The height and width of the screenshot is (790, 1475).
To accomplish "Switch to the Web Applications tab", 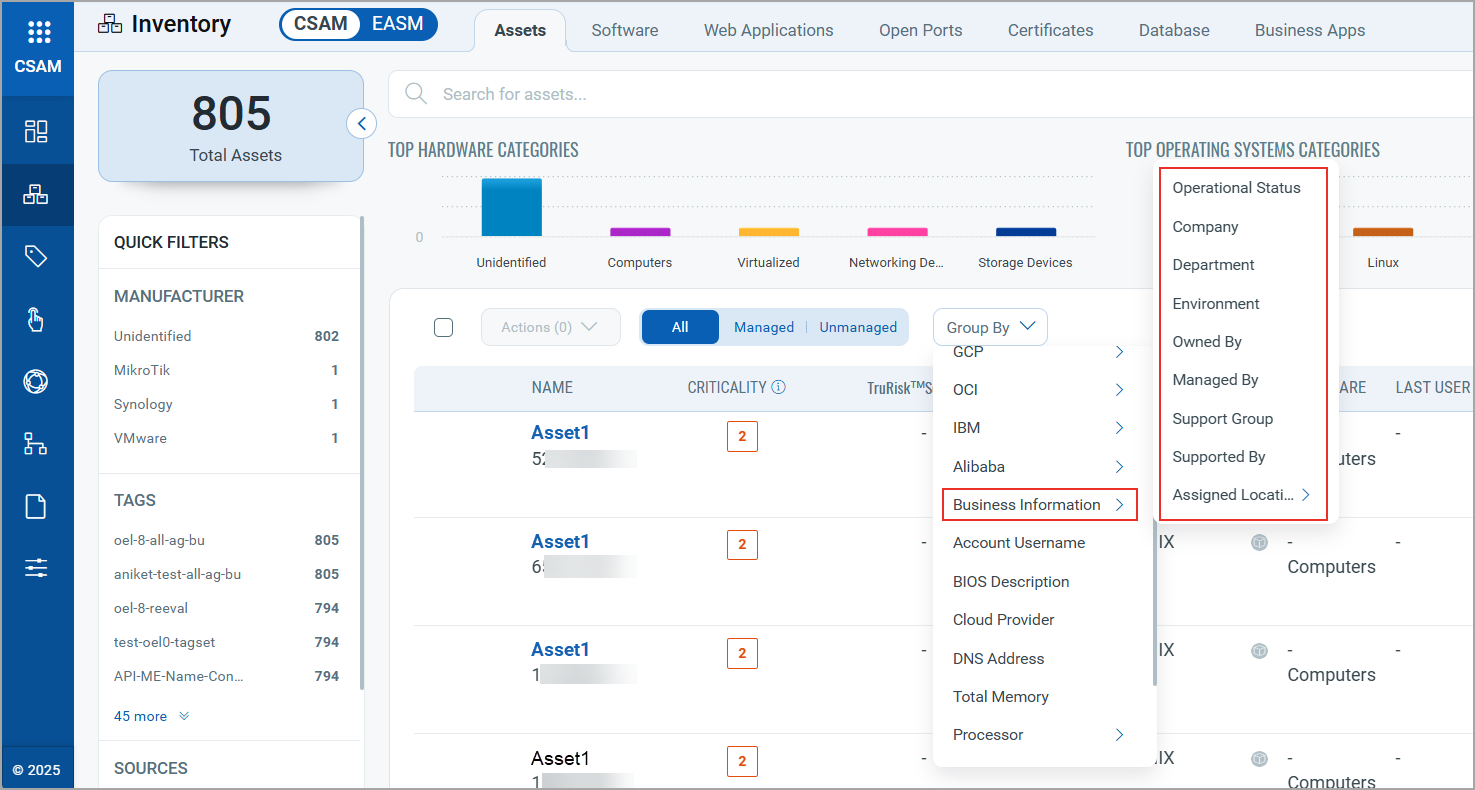I will [768, 30].
